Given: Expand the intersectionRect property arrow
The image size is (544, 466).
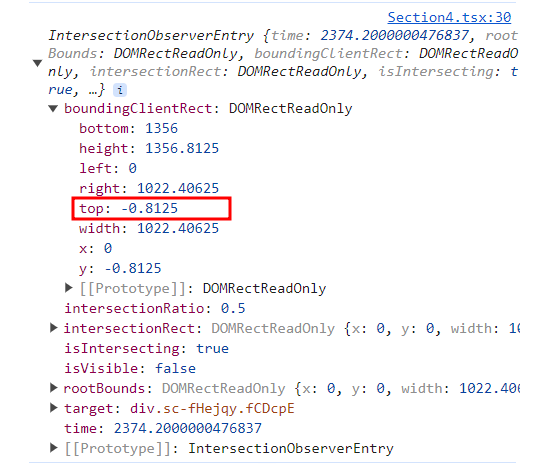Looking at the screenshot, I should [53, 328].
